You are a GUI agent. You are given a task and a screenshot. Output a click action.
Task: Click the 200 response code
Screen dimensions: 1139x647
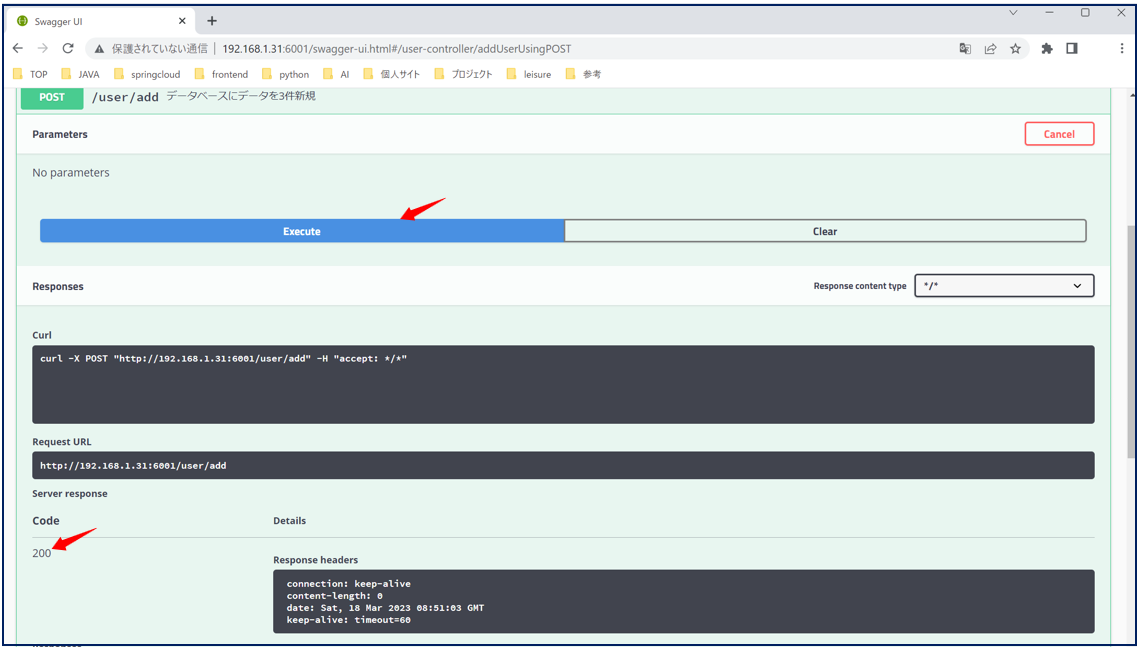[41, 553]
